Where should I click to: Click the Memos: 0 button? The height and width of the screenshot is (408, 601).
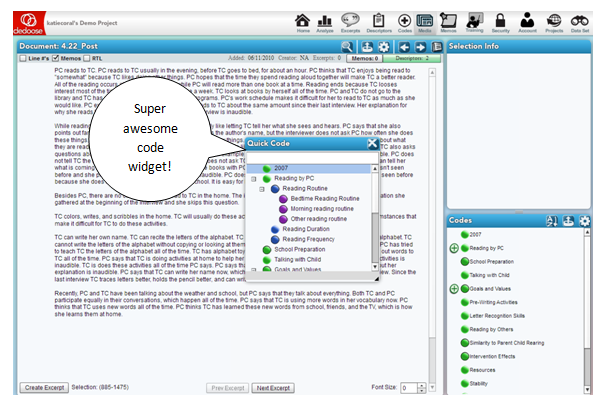[365, 58]
